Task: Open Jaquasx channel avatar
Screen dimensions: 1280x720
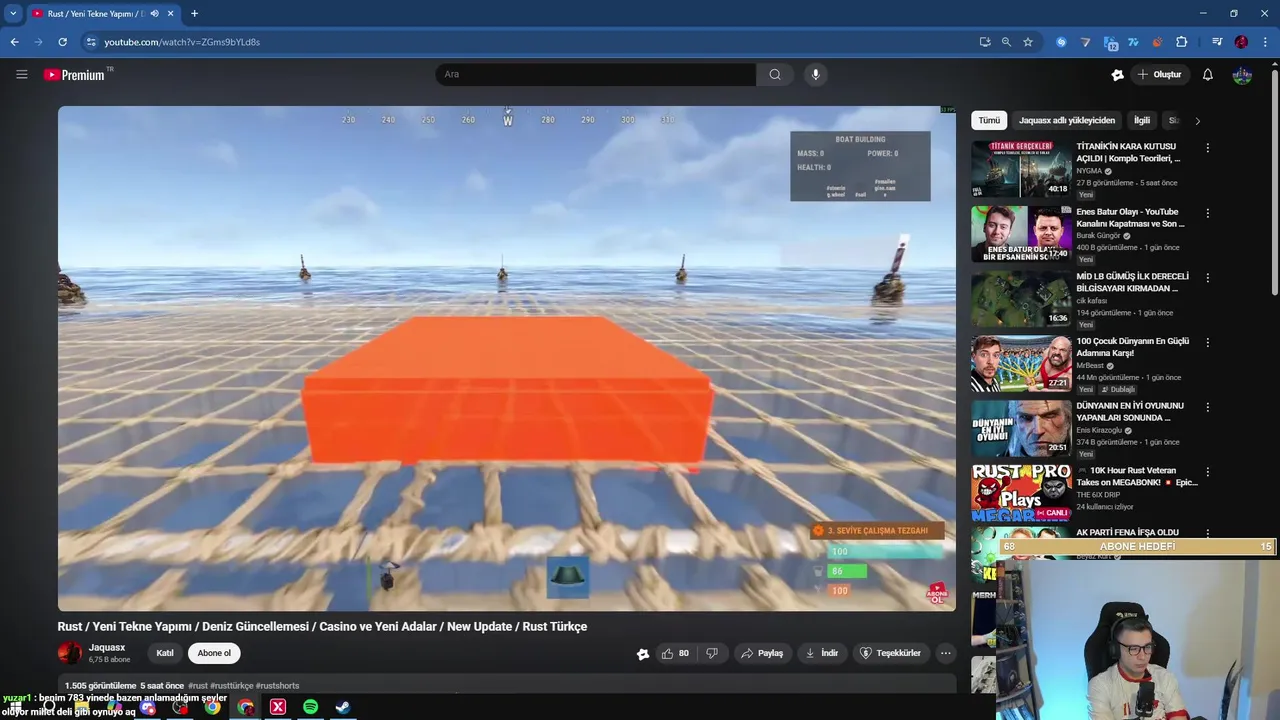Action: 70,653
